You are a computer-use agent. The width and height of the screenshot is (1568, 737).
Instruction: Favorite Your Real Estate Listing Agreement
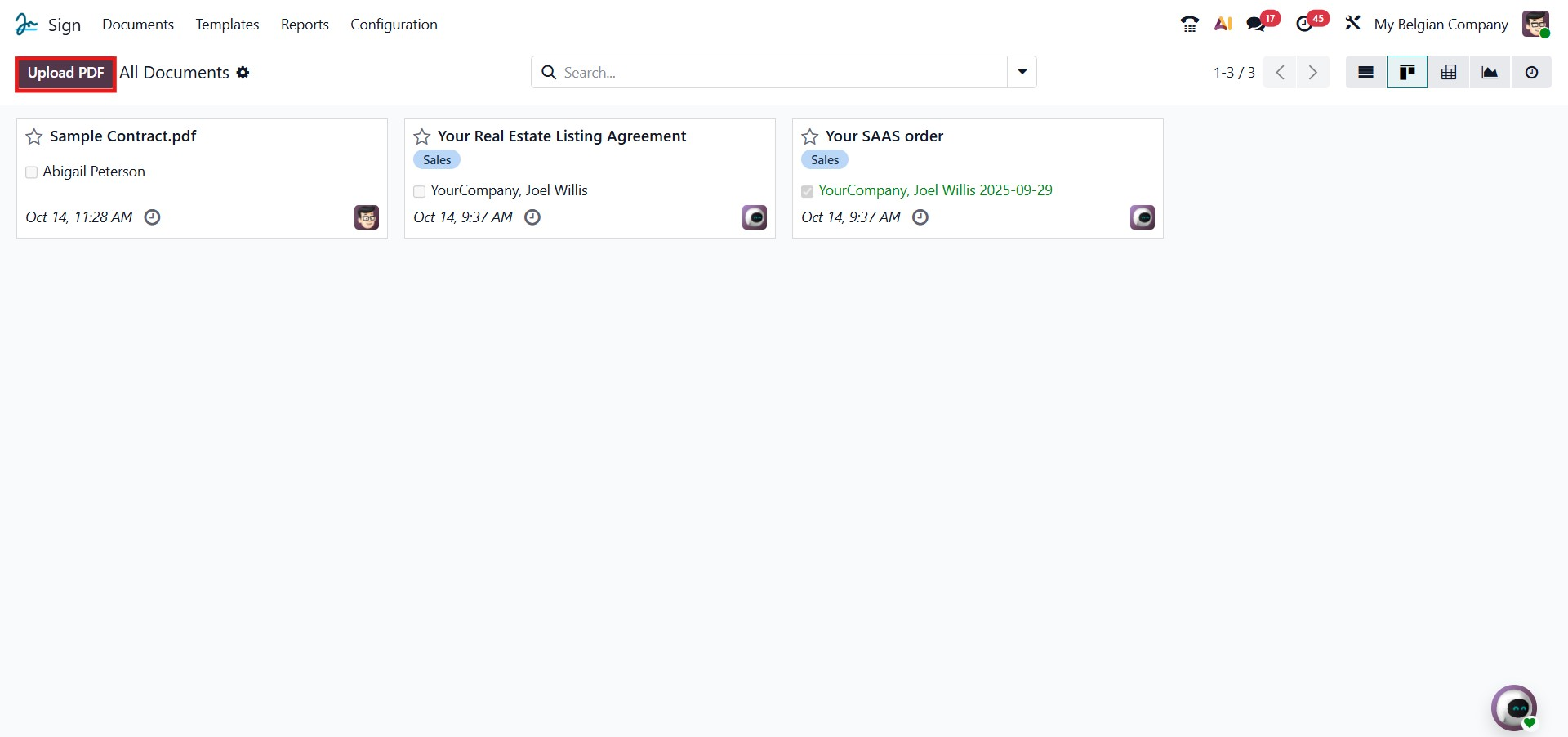[x=422, y=136]
